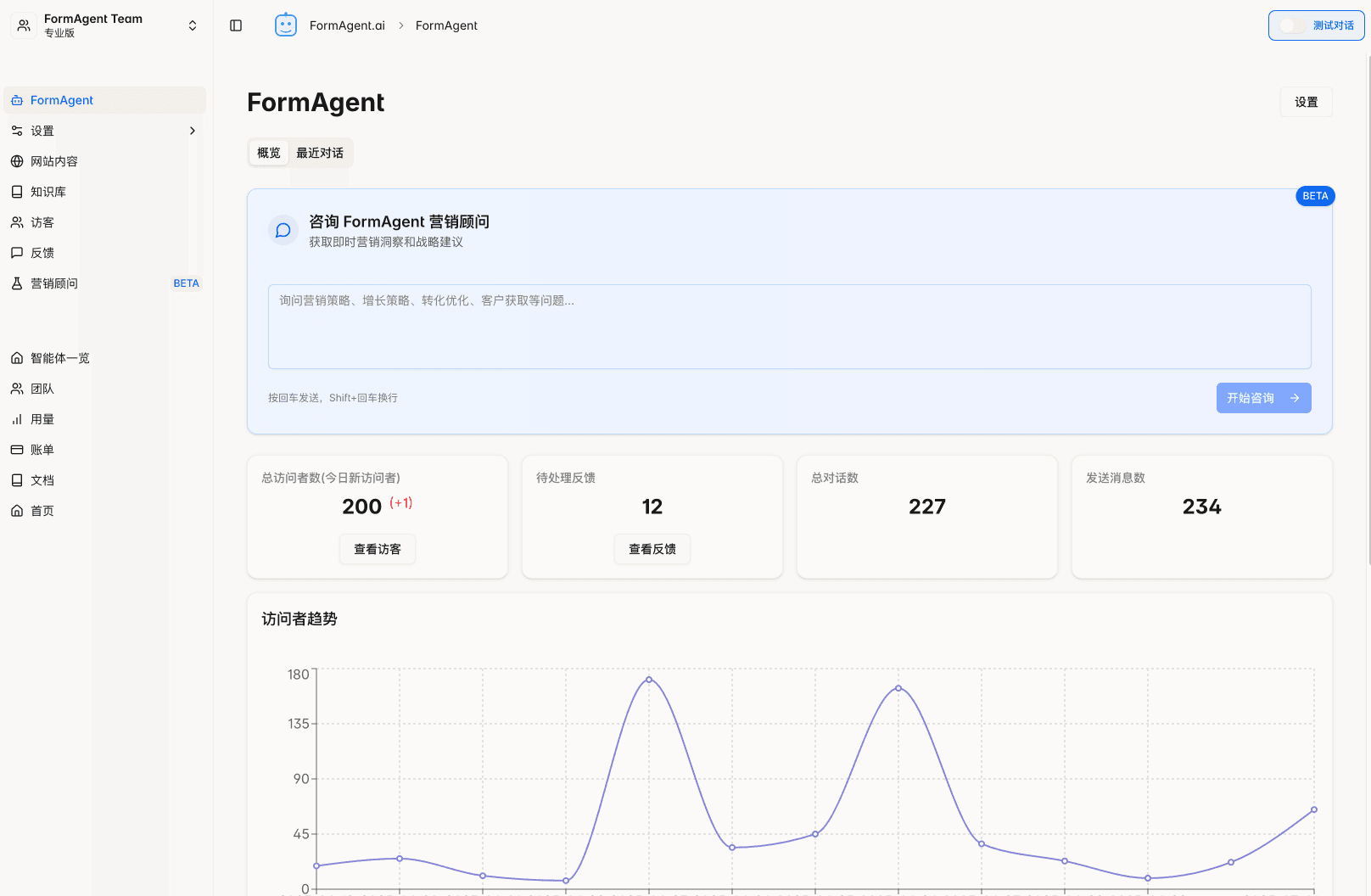The image size is (1371, 896).
Task: Open 智能体一览 in the sidebar
Action: 105,358
